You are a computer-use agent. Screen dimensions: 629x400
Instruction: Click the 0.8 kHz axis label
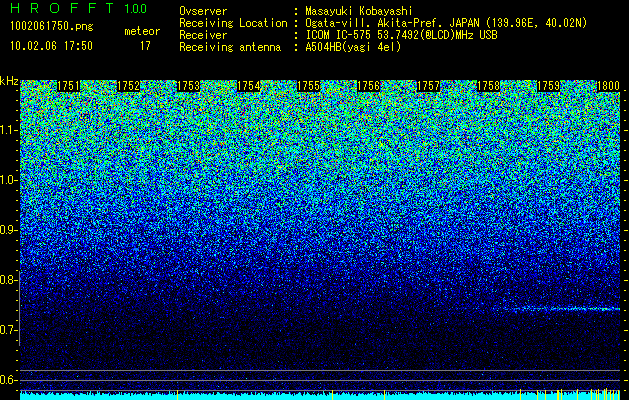click(8, 280)
